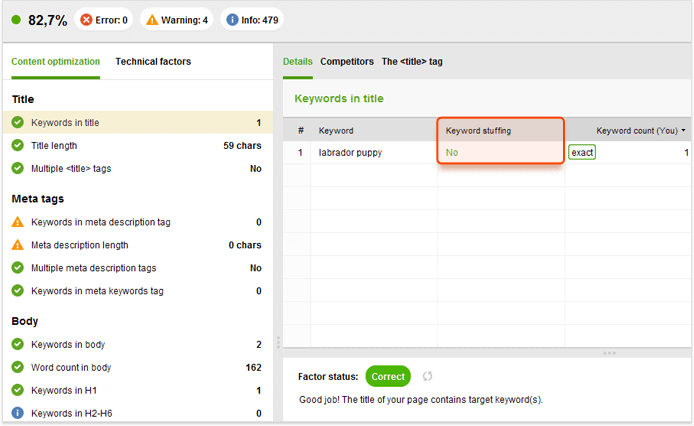694x426 pixels.
Task: Select the Details tab
Action: pos(298,62)
